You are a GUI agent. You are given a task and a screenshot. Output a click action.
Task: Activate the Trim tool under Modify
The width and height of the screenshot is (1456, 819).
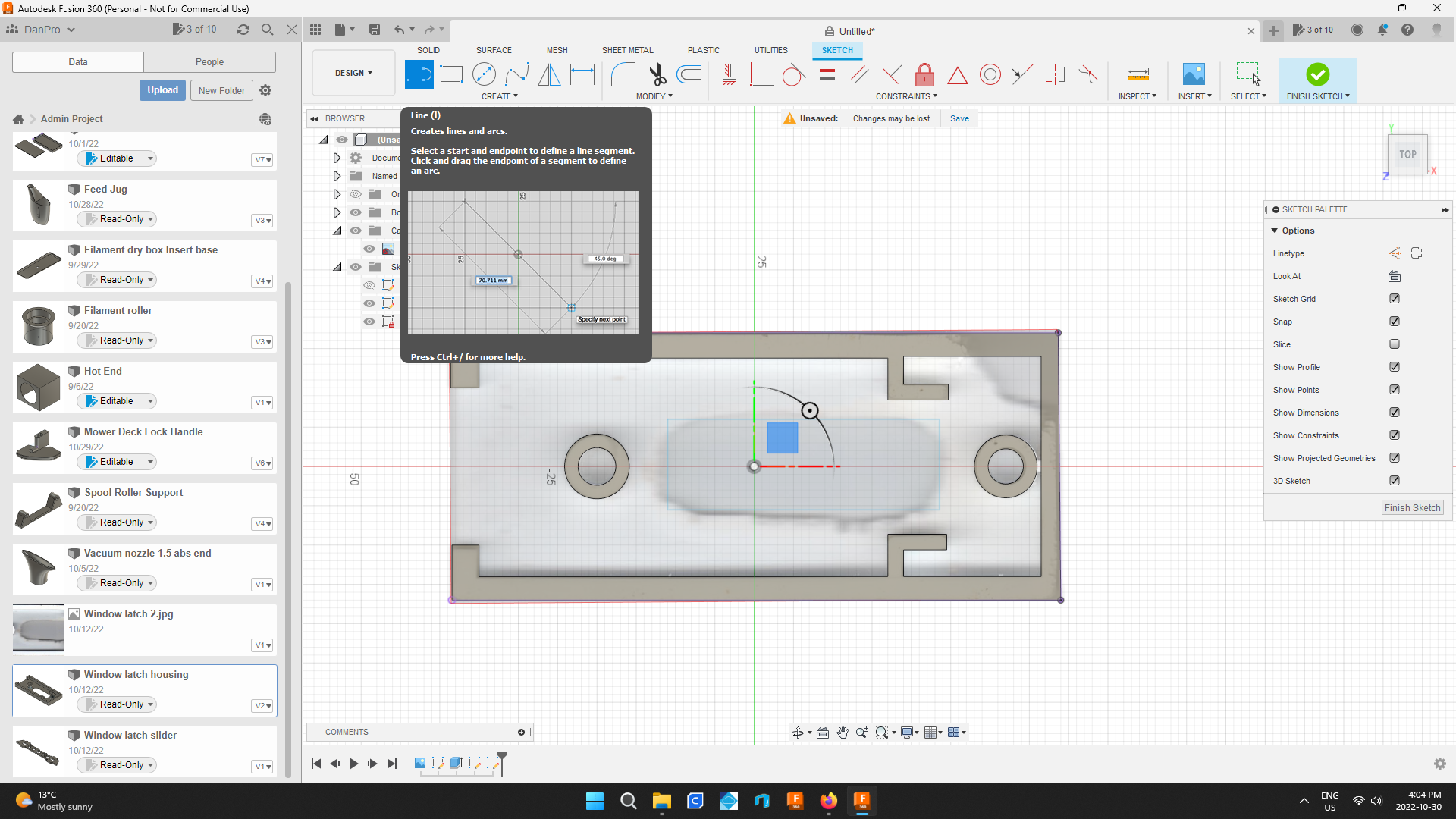(656, 74)
